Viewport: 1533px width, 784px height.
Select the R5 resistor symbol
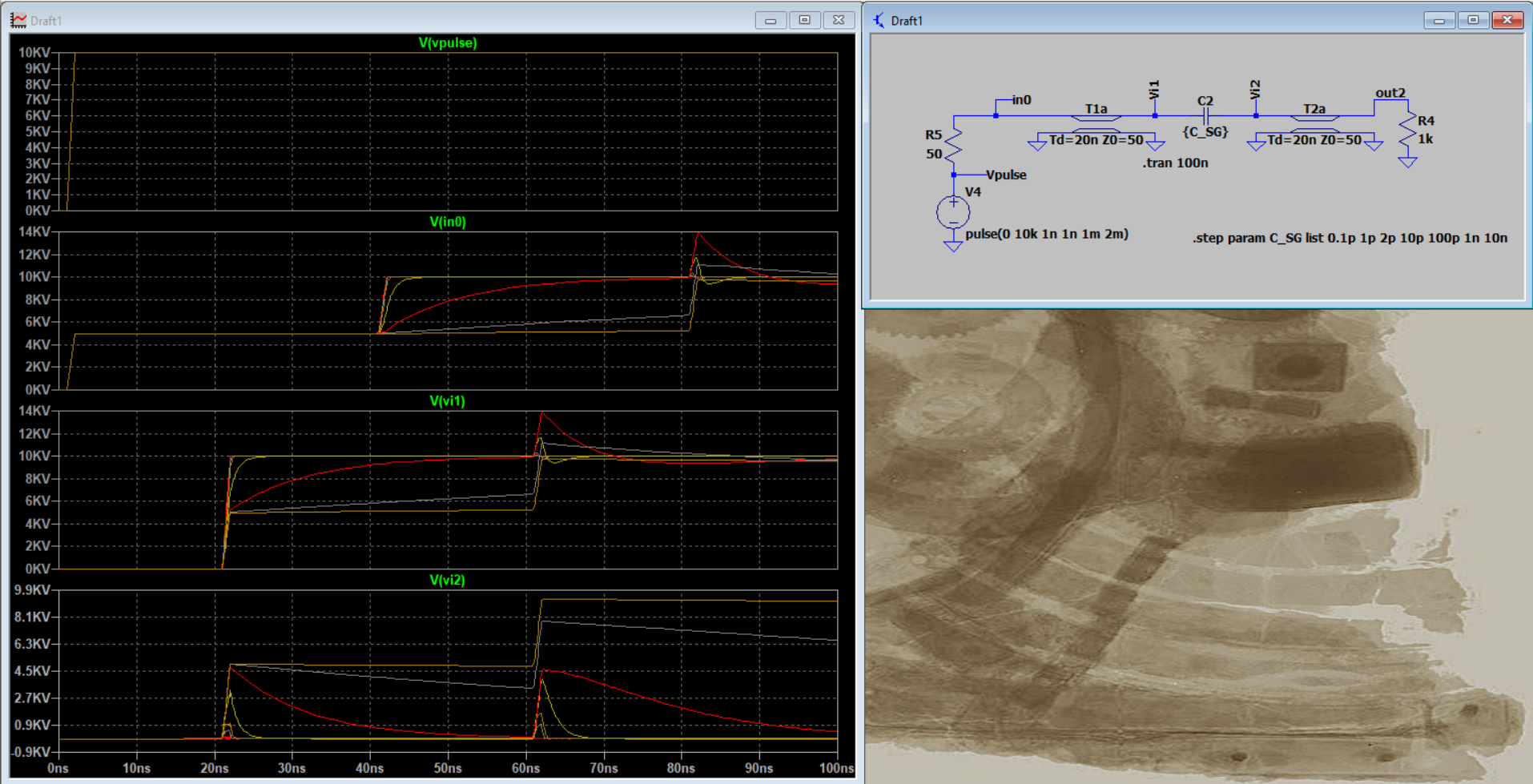(953, 144)
